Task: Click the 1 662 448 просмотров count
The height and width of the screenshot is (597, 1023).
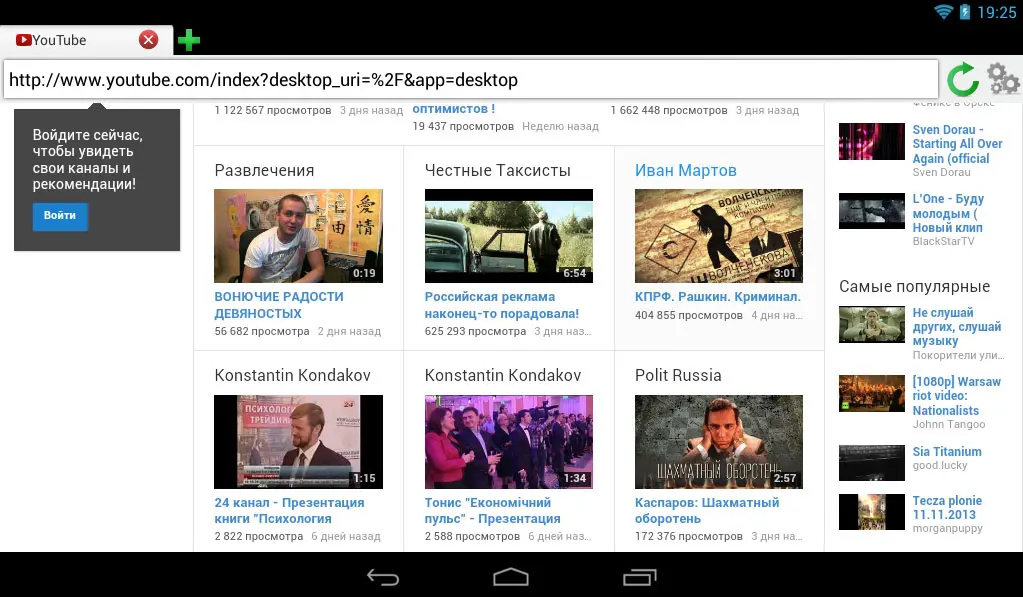Action: pos(669,110)
